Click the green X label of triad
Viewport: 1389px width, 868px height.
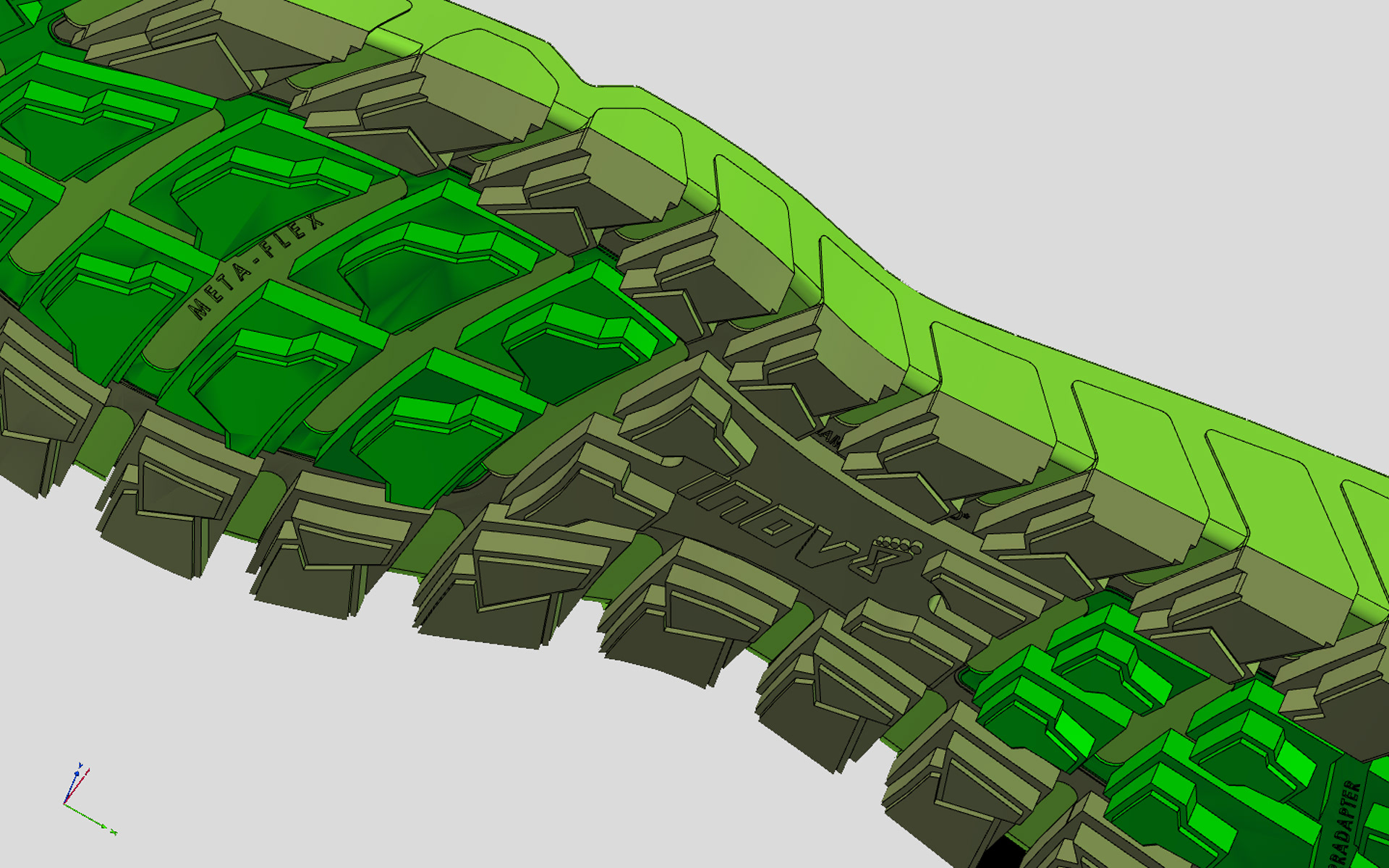click(114, 833)
